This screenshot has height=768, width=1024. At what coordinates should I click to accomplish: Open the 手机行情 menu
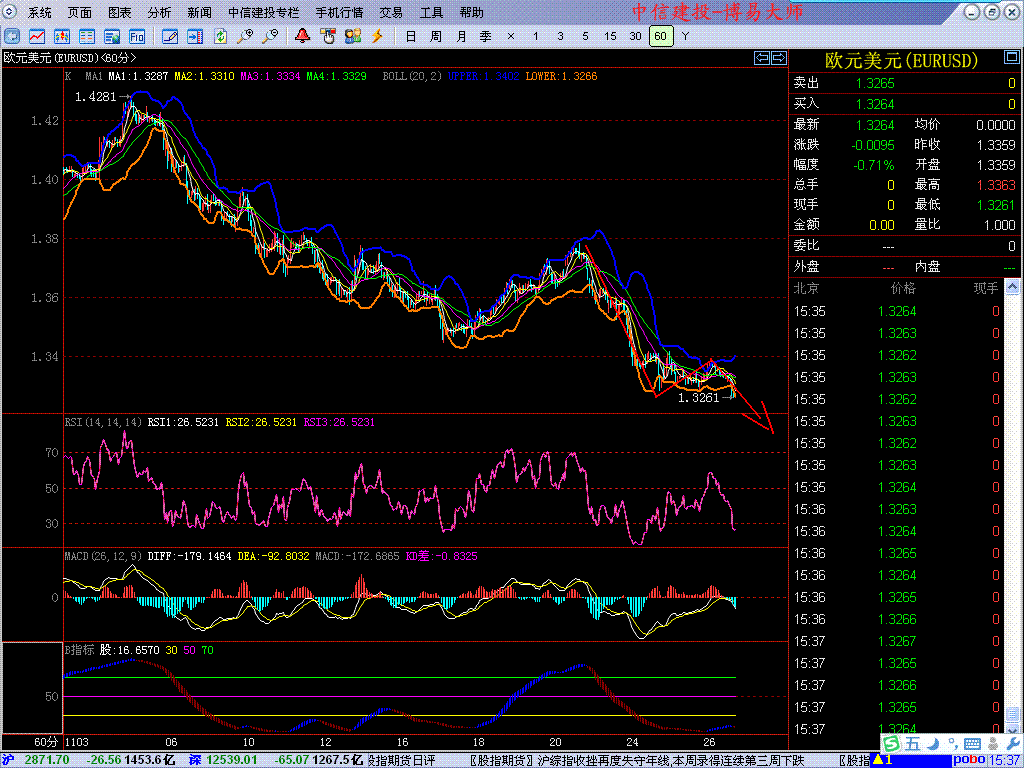[x=340, y=12]
